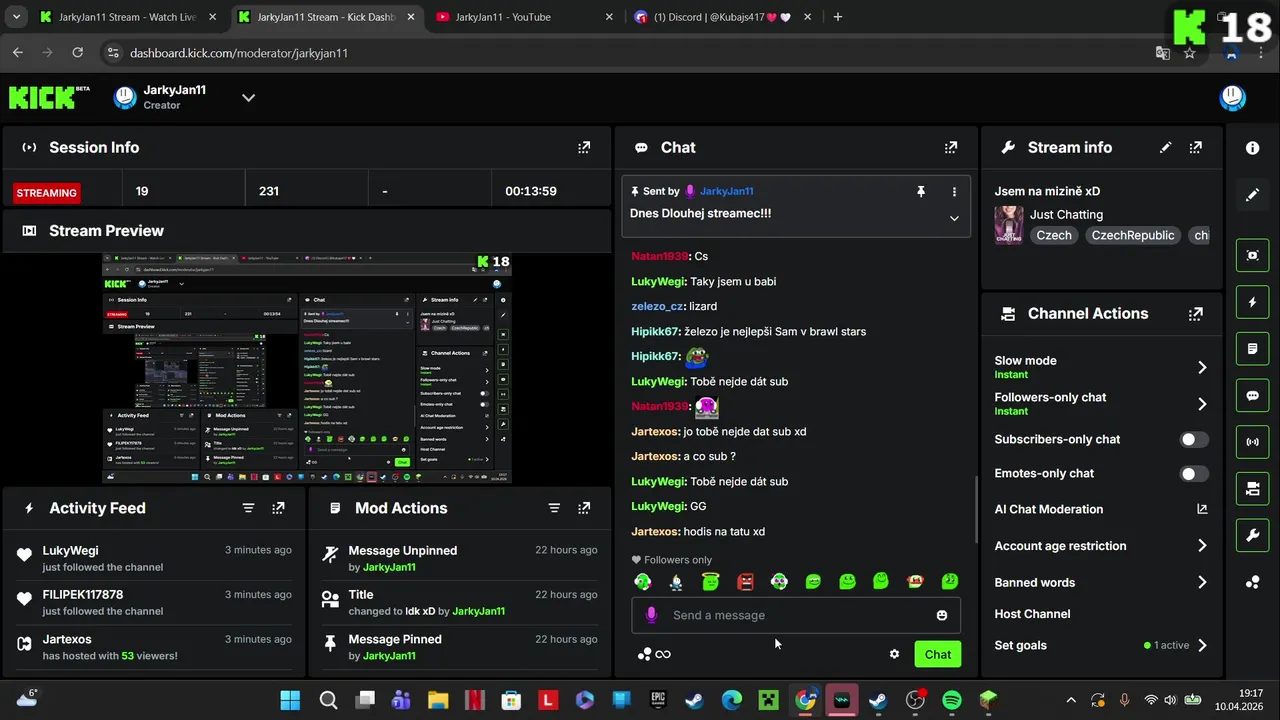Select the Kick Dashboard browser tab

[326, 17]
